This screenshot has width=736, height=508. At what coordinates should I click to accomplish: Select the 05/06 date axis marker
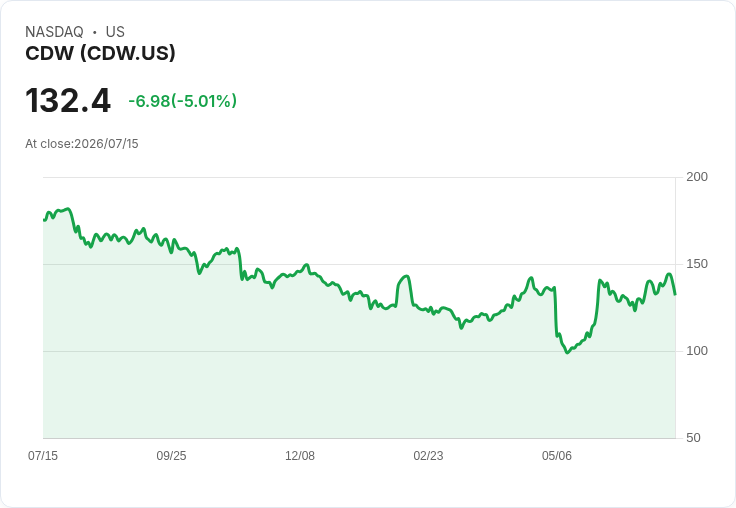pyautogui.click(x=557, y=455)
